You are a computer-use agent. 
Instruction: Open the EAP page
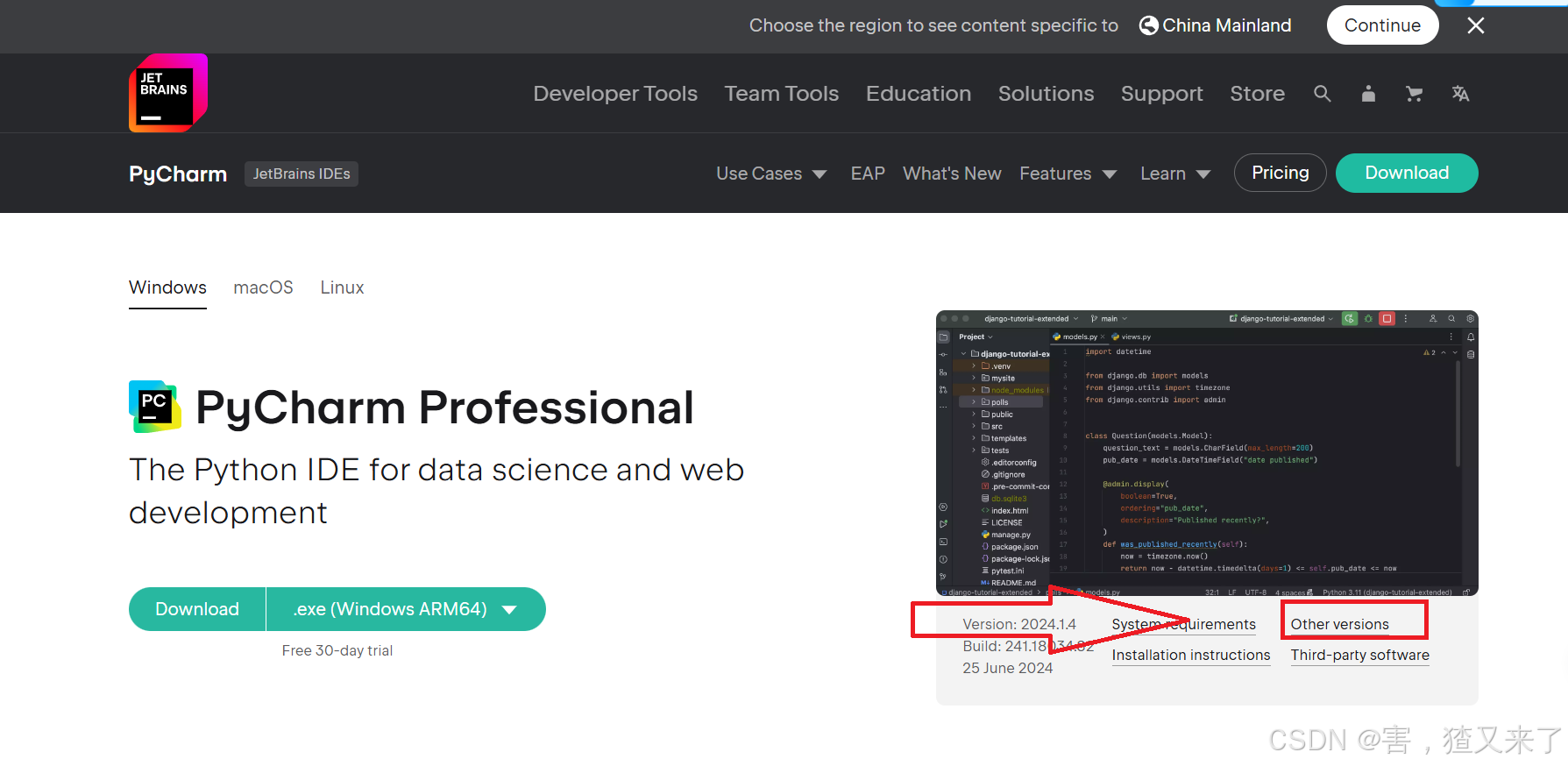[868, 174]
